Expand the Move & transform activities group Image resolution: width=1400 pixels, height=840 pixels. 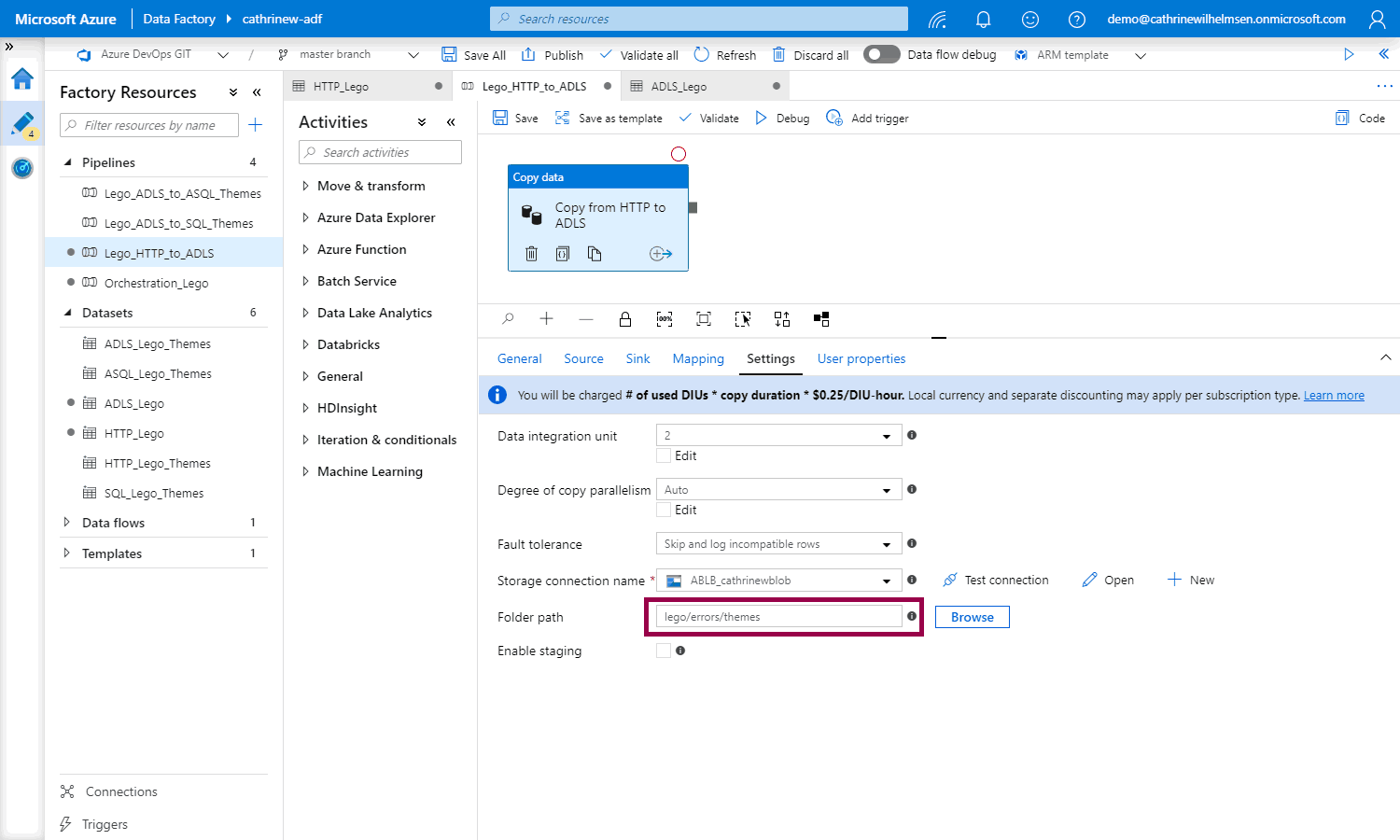[x=371, y=186]
